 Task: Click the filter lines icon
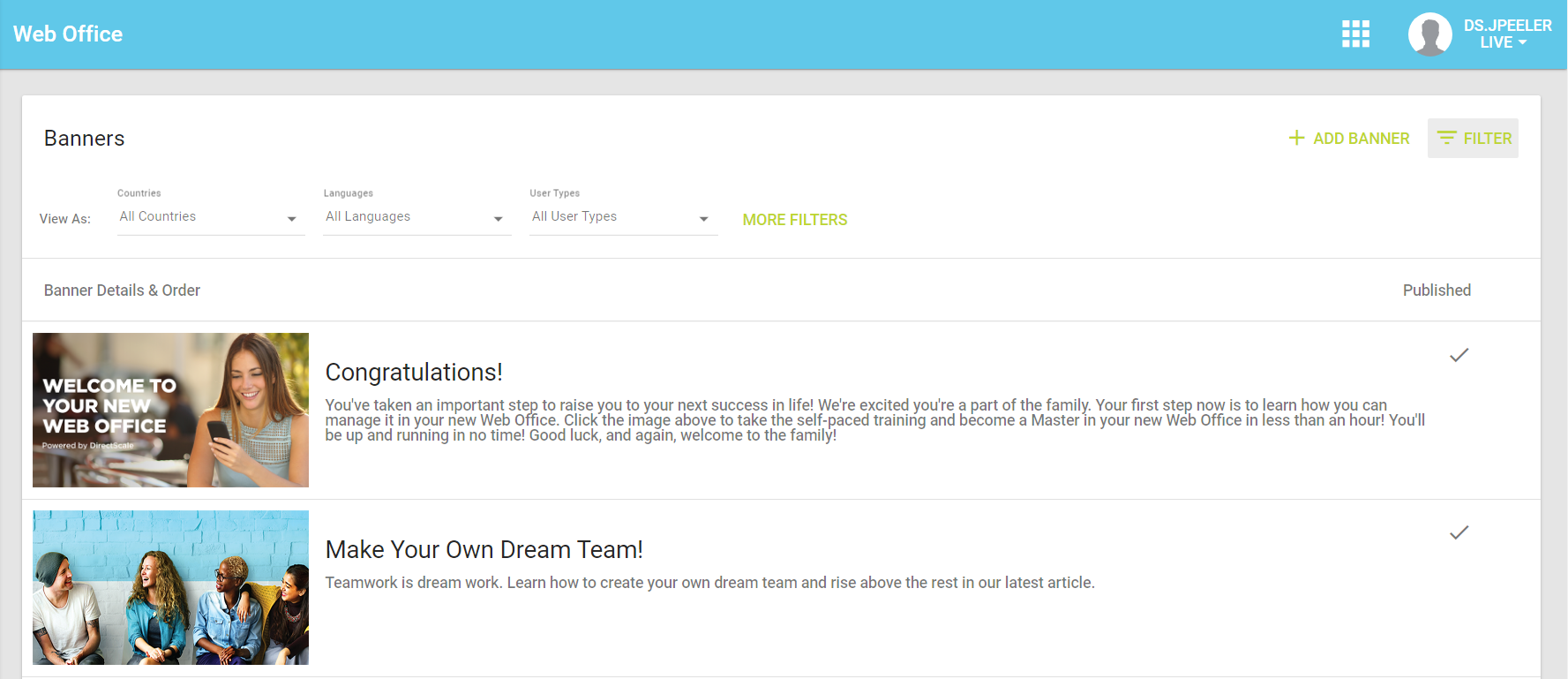(1446, 138)
